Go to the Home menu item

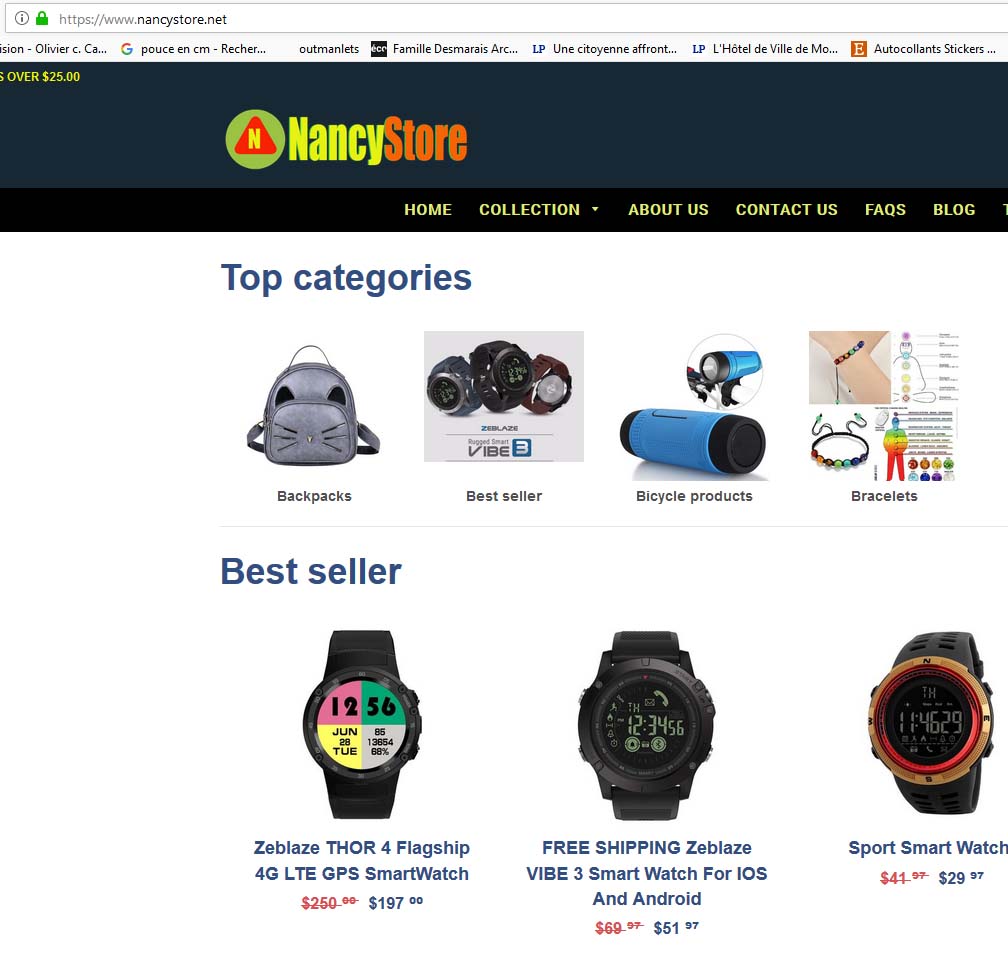(428, 210)
